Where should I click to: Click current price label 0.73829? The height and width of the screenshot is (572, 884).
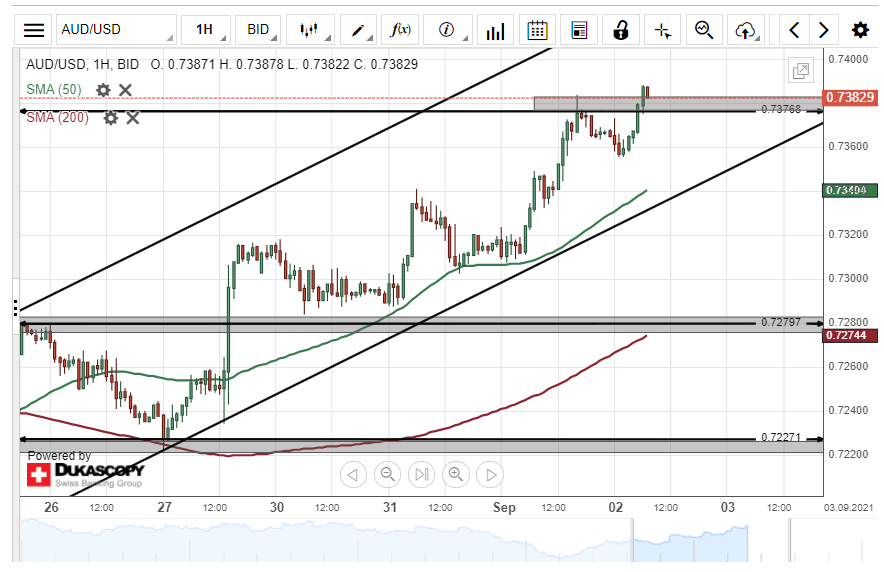(x=850, y=97)
